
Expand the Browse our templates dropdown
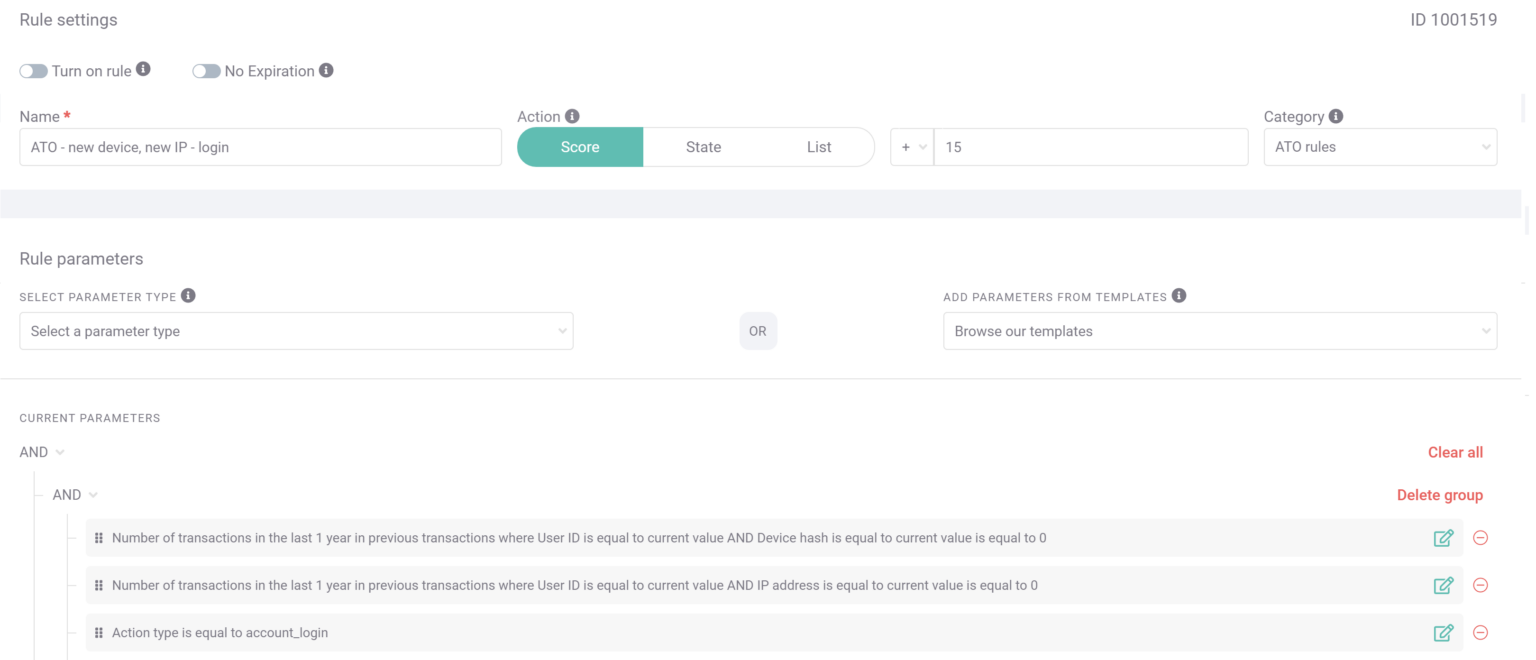click(x=1219, y=330)
